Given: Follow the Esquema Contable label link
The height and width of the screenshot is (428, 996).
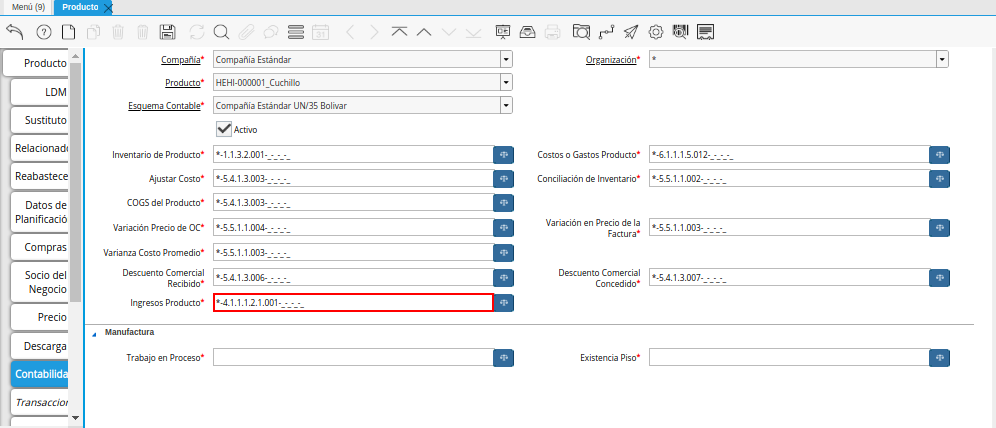Looking at the screenshot, I should [164, 105].
